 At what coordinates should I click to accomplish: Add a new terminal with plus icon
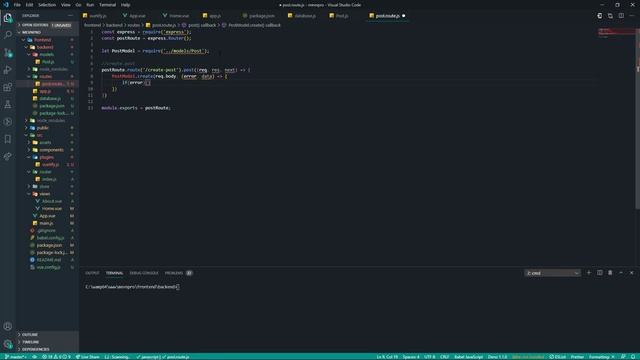(x=589, y=273)
